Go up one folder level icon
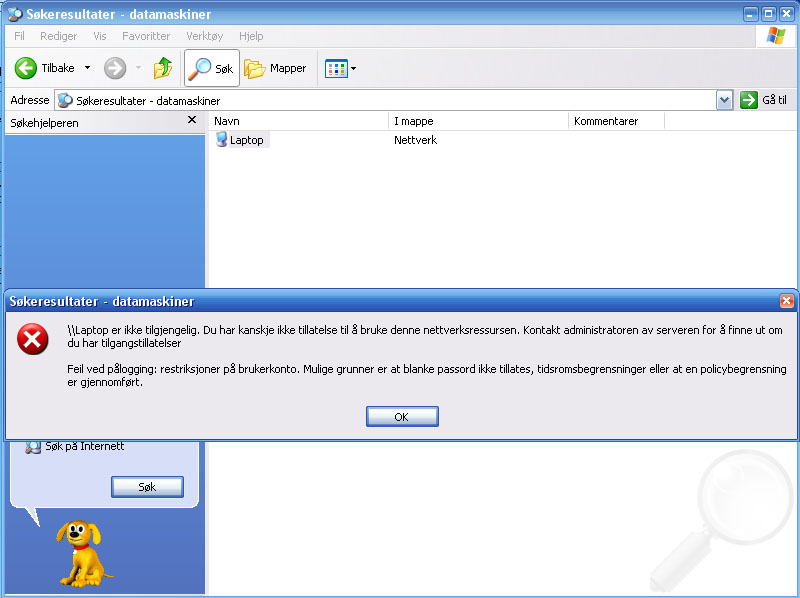The width and height of the screenshot is (800, 598). click(x=163, y=68)
